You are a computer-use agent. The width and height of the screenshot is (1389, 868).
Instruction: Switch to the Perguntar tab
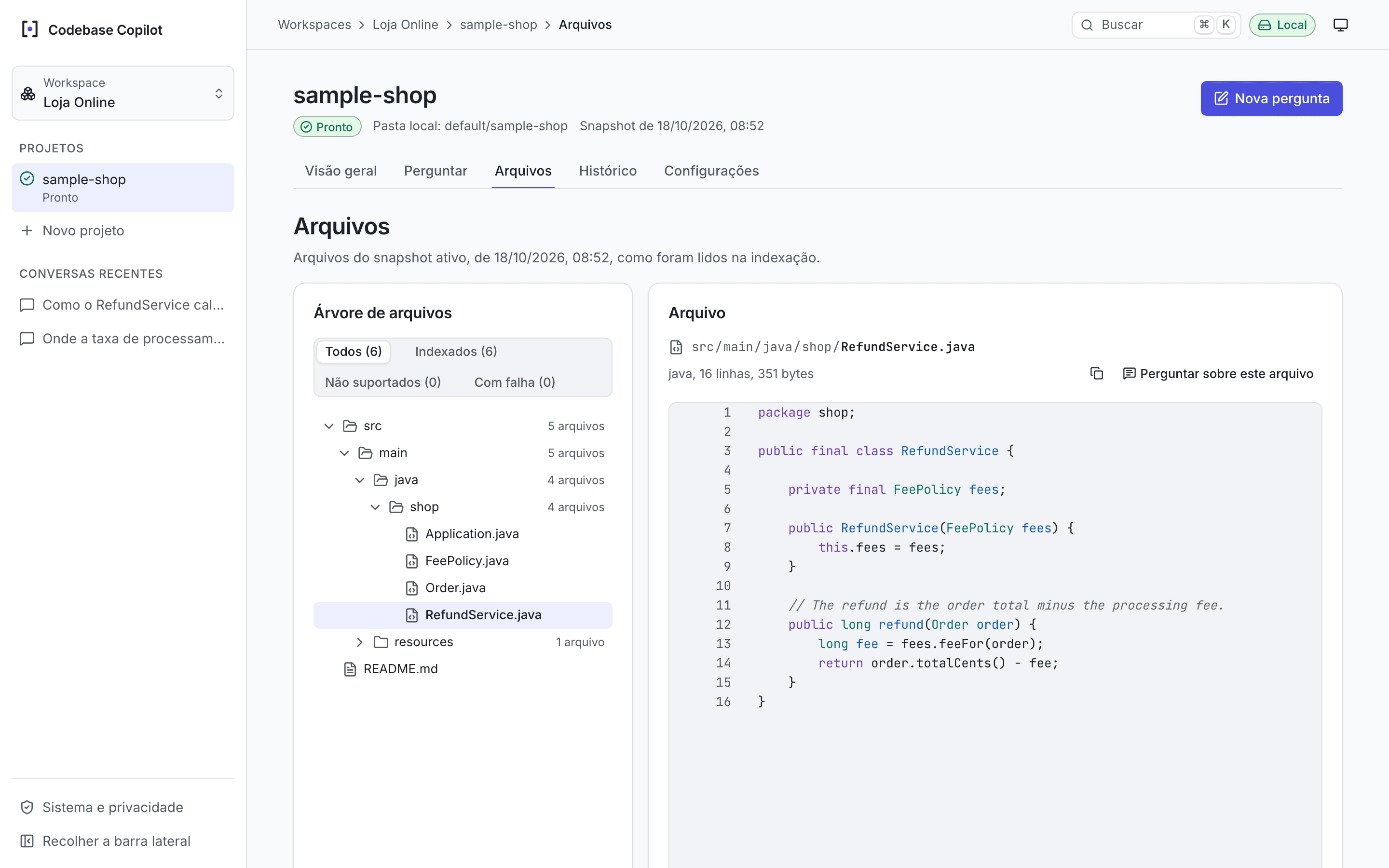click(436, 171)
